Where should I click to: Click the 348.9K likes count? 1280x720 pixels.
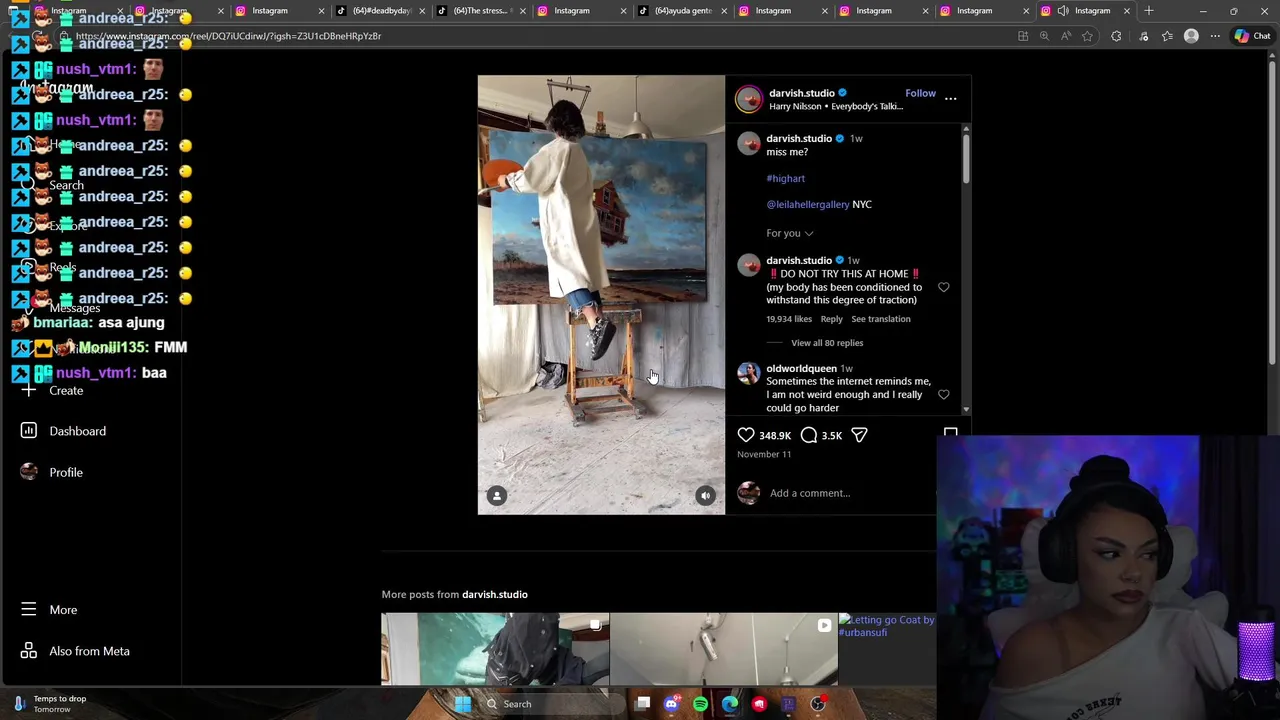coord(774,435)
